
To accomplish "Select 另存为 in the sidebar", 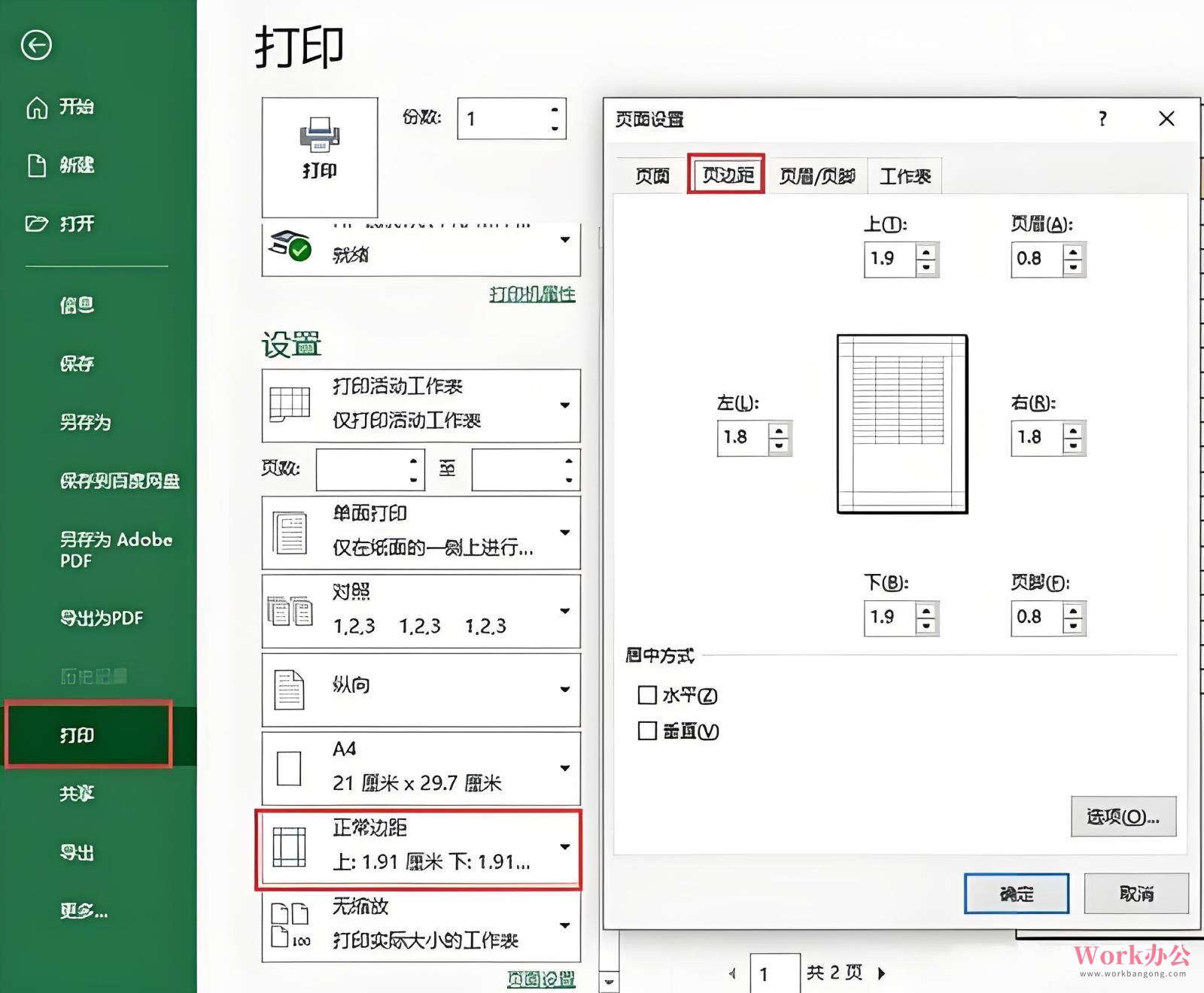I will [85, 422].
